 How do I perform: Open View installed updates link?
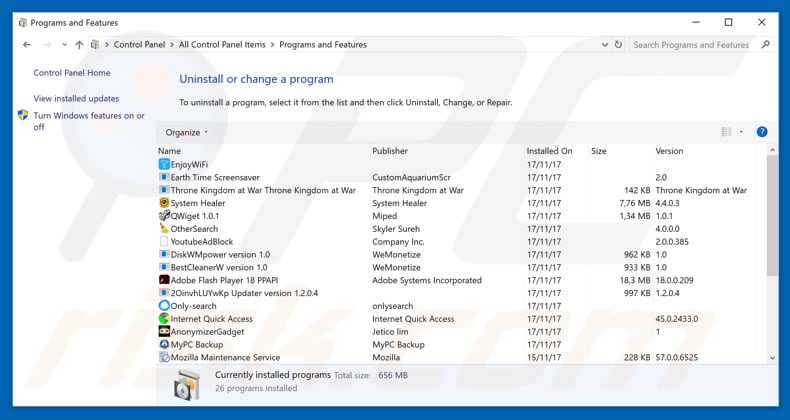[x=76, y=98]
